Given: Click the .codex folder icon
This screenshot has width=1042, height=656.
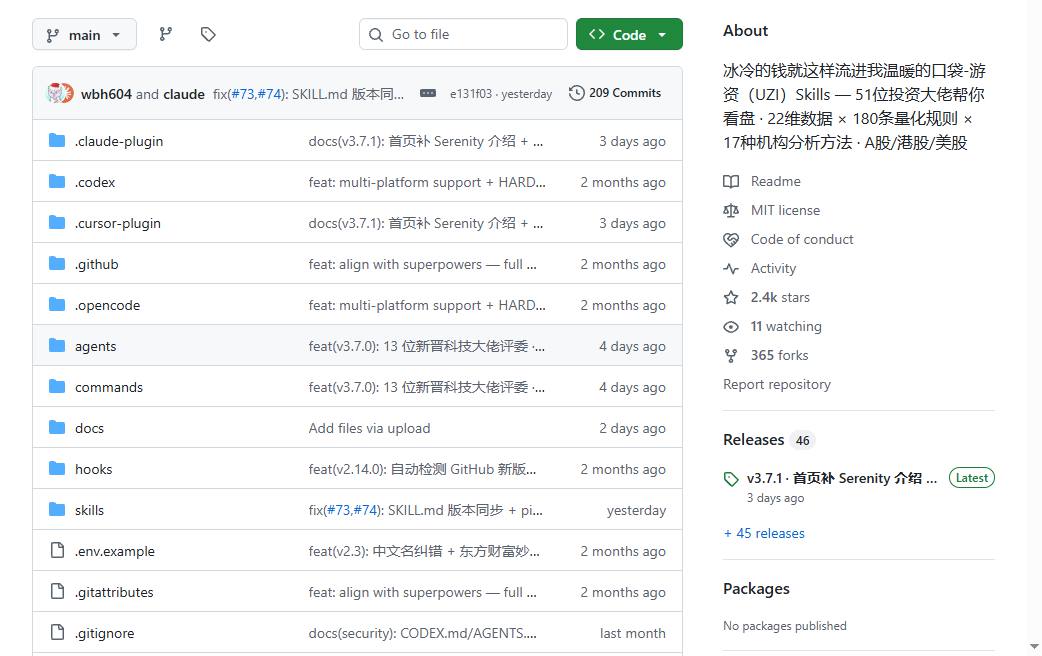Looking at the screenshot, I should (x=57, y=181).
